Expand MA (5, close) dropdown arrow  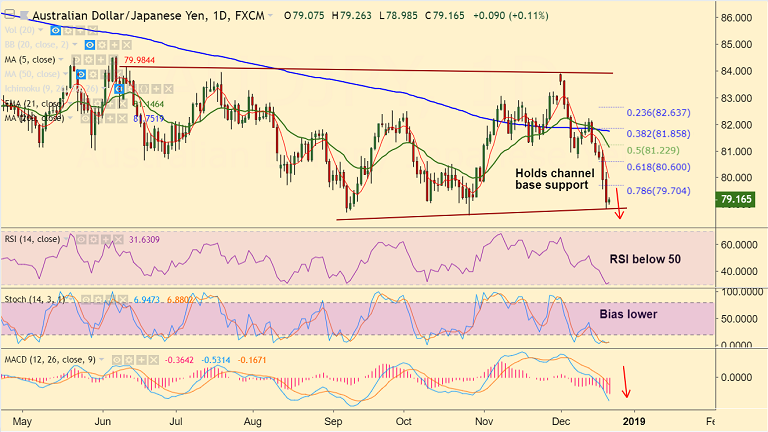click(x=61, y=60)
